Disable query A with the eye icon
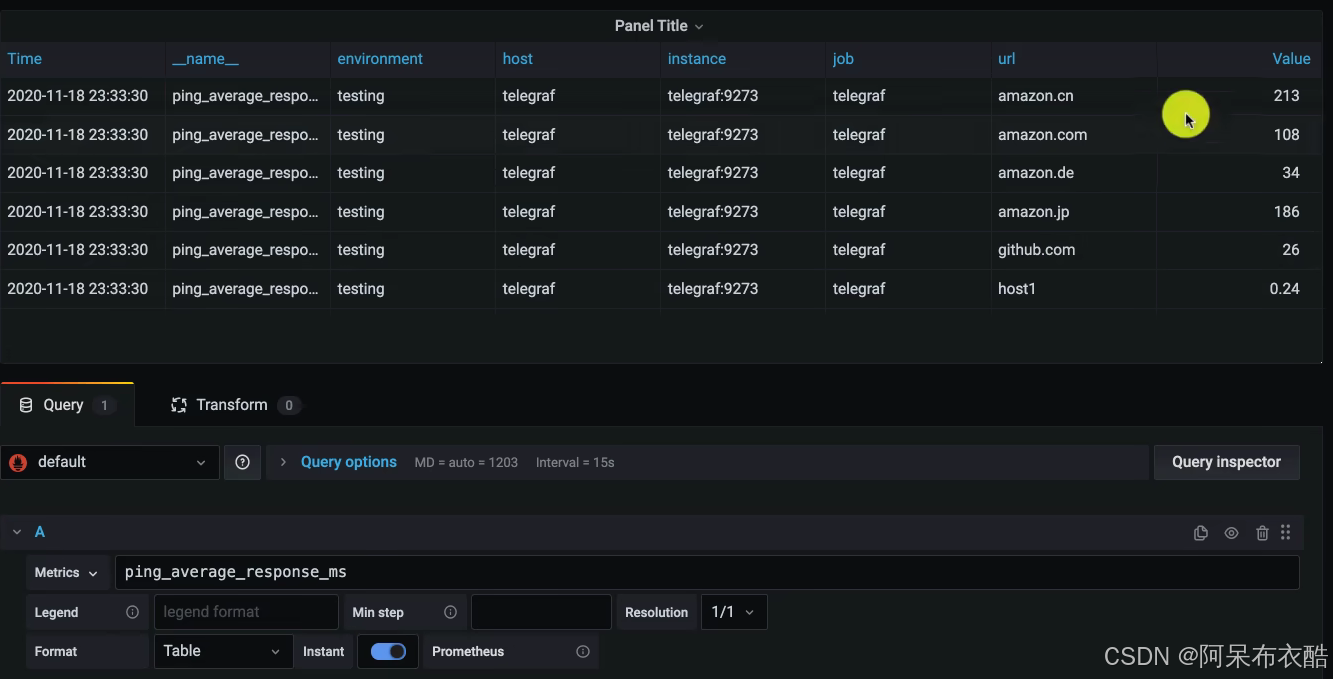 coord(1231,532)
